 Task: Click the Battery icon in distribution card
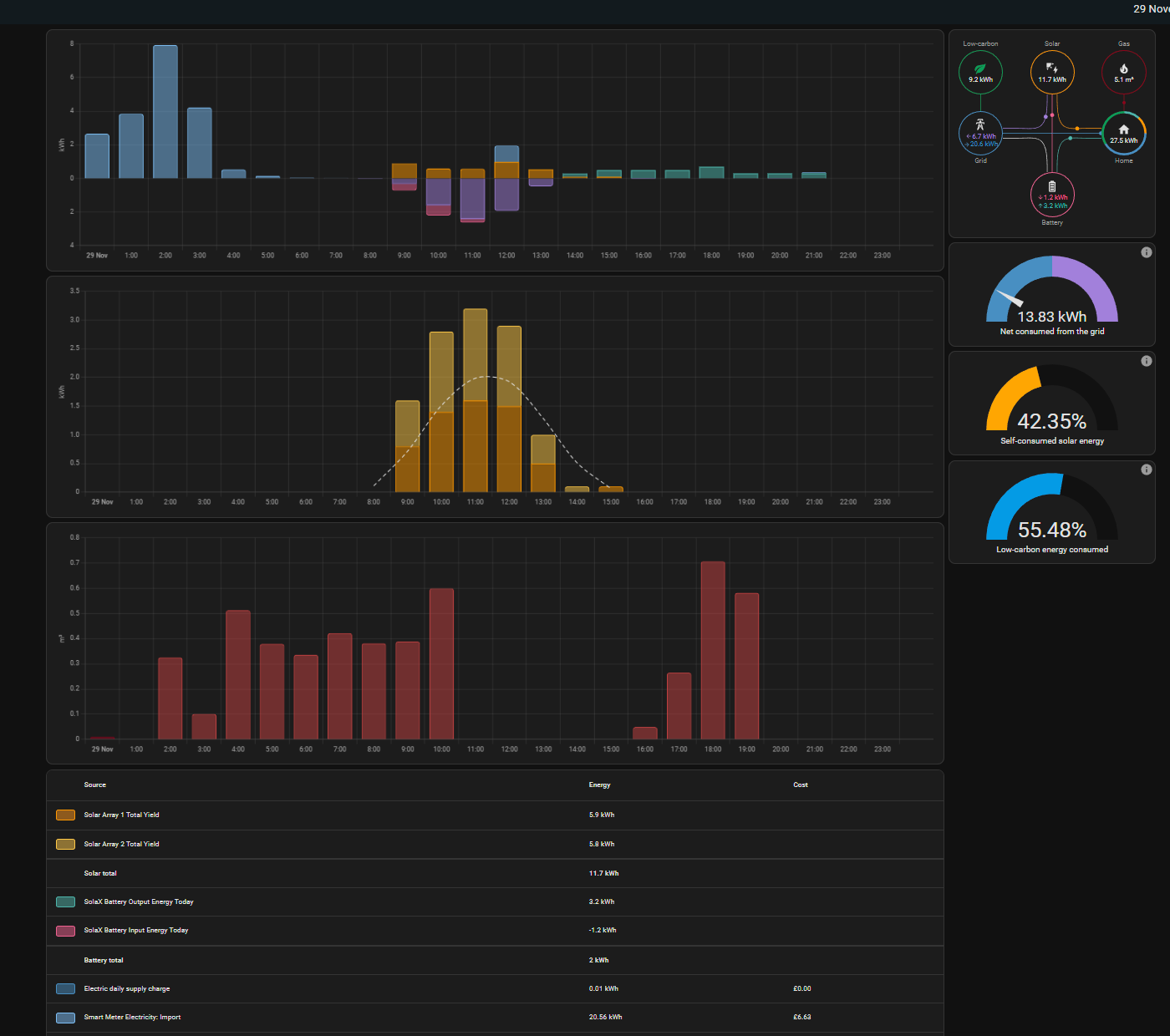pos(1052,186)
